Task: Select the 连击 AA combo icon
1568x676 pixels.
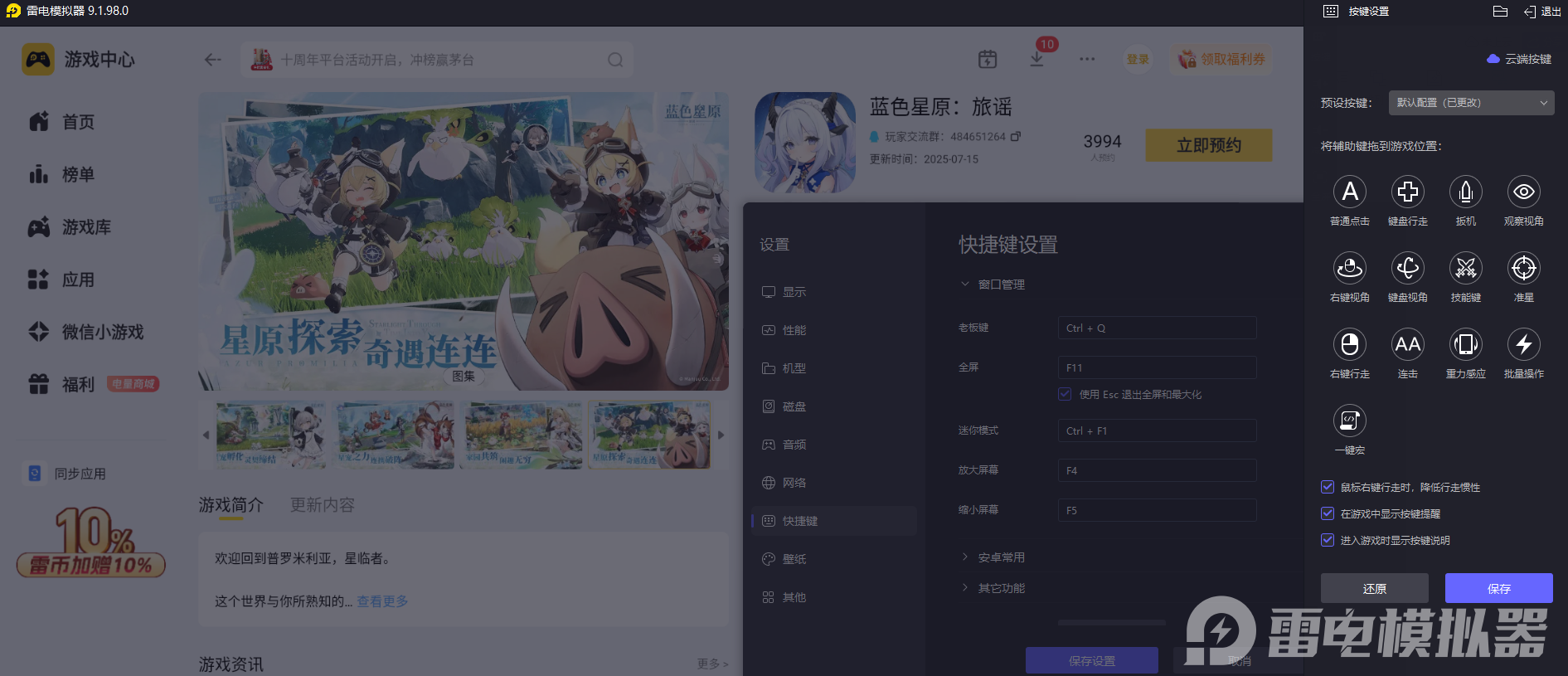Action: (1408, 344)
